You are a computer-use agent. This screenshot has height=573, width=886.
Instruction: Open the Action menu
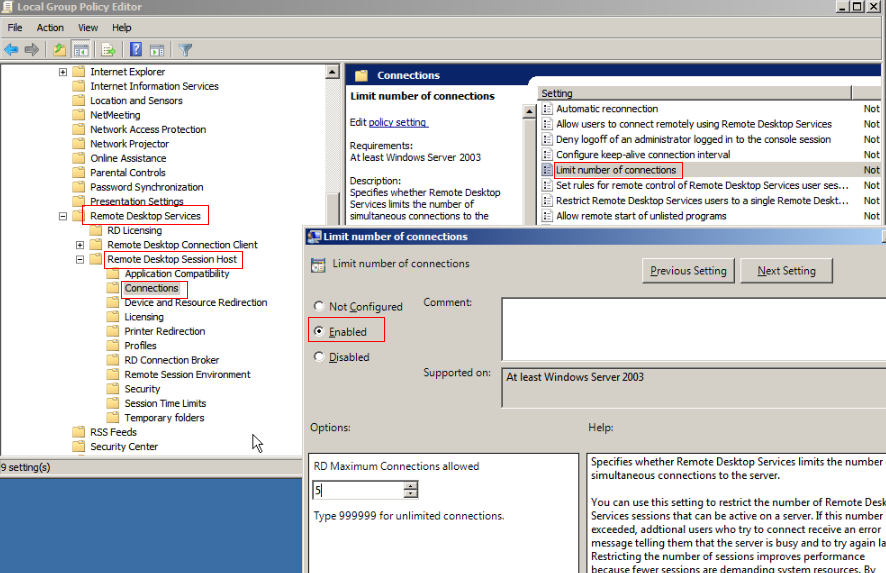point(50,28)
